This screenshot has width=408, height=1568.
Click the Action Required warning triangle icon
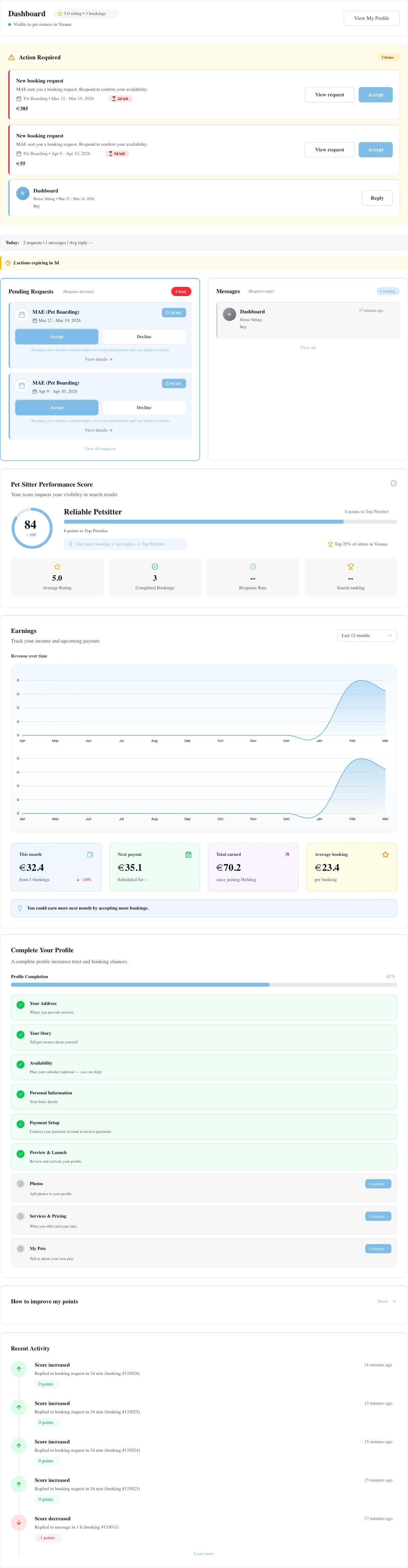pos(12,57)
